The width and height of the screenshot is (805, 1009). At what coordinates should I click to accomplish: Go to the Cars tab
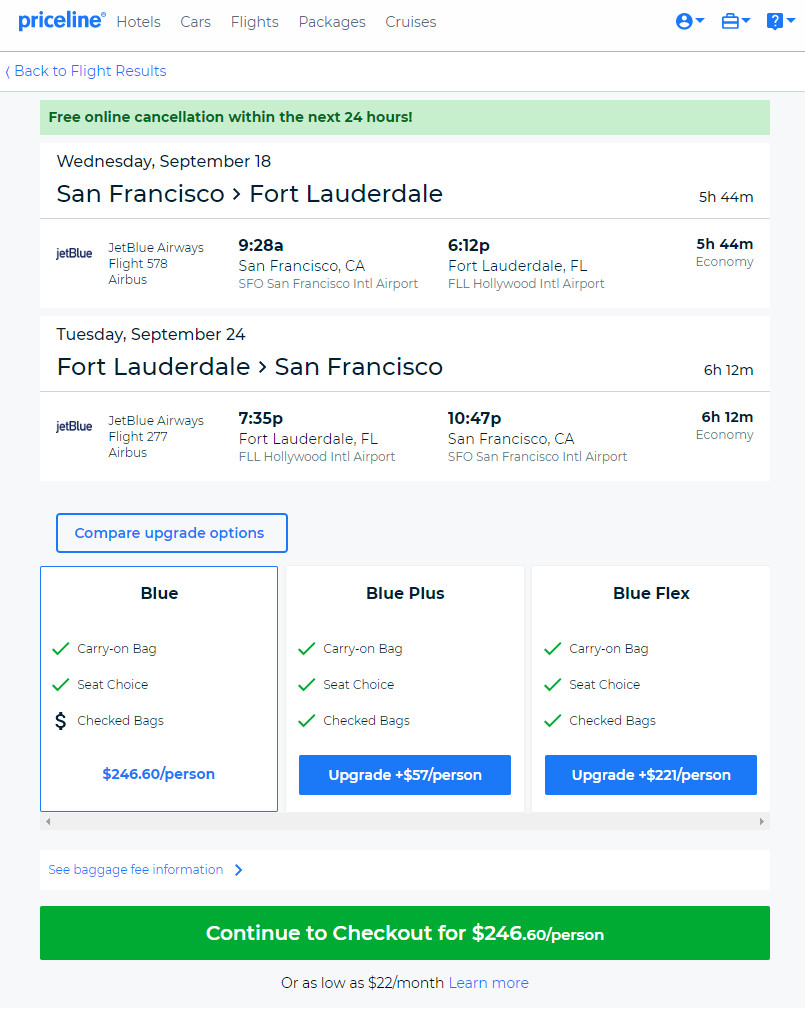tap(196, 22)
